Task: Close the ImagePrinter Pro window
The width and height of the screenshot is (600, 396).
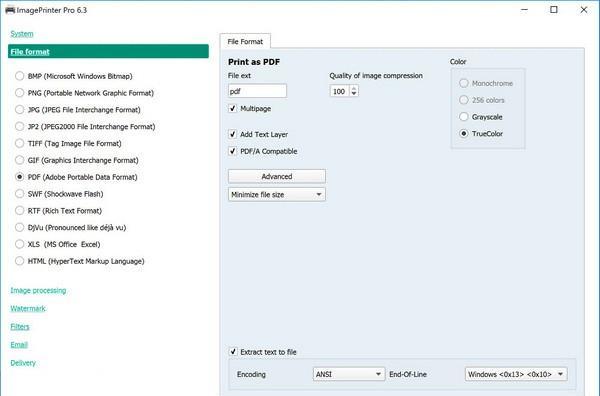Action: tap(584, 10)
